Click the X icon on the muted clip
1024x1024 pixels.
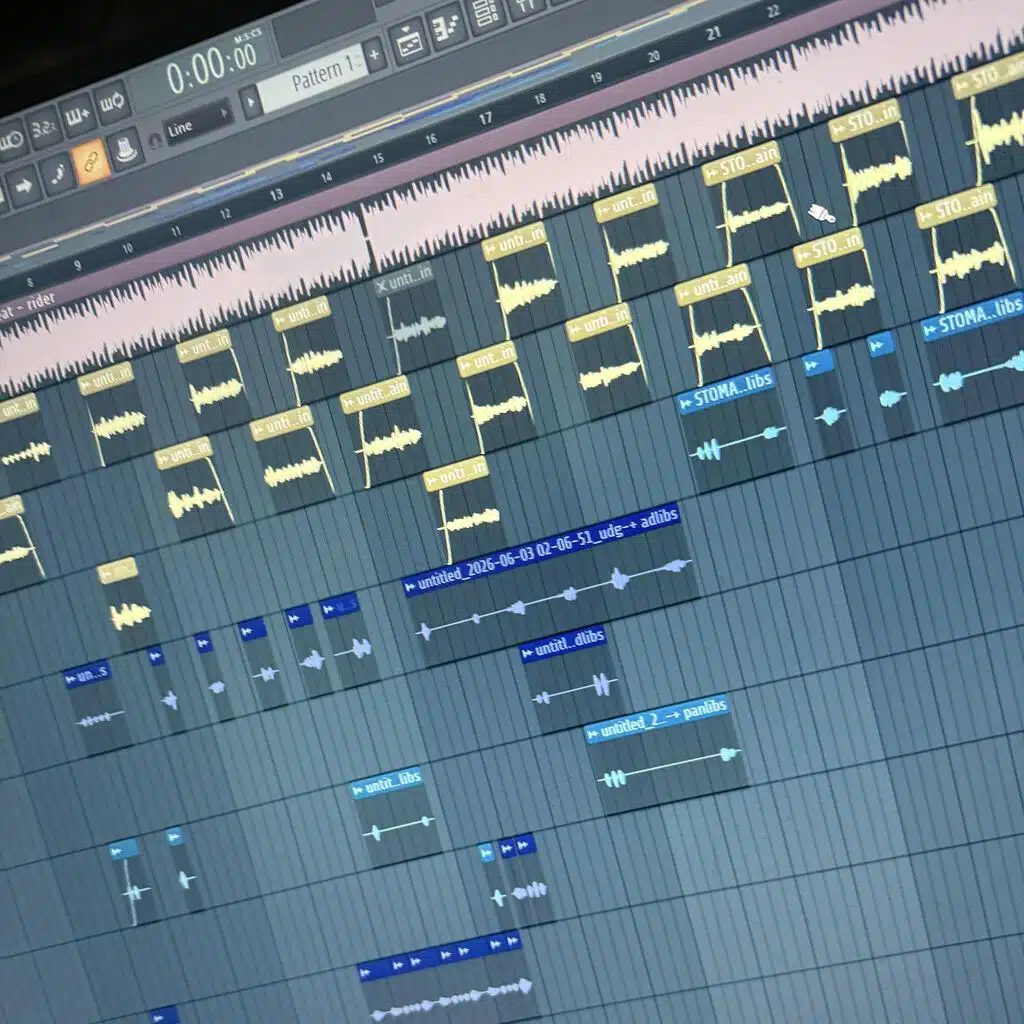382,285
